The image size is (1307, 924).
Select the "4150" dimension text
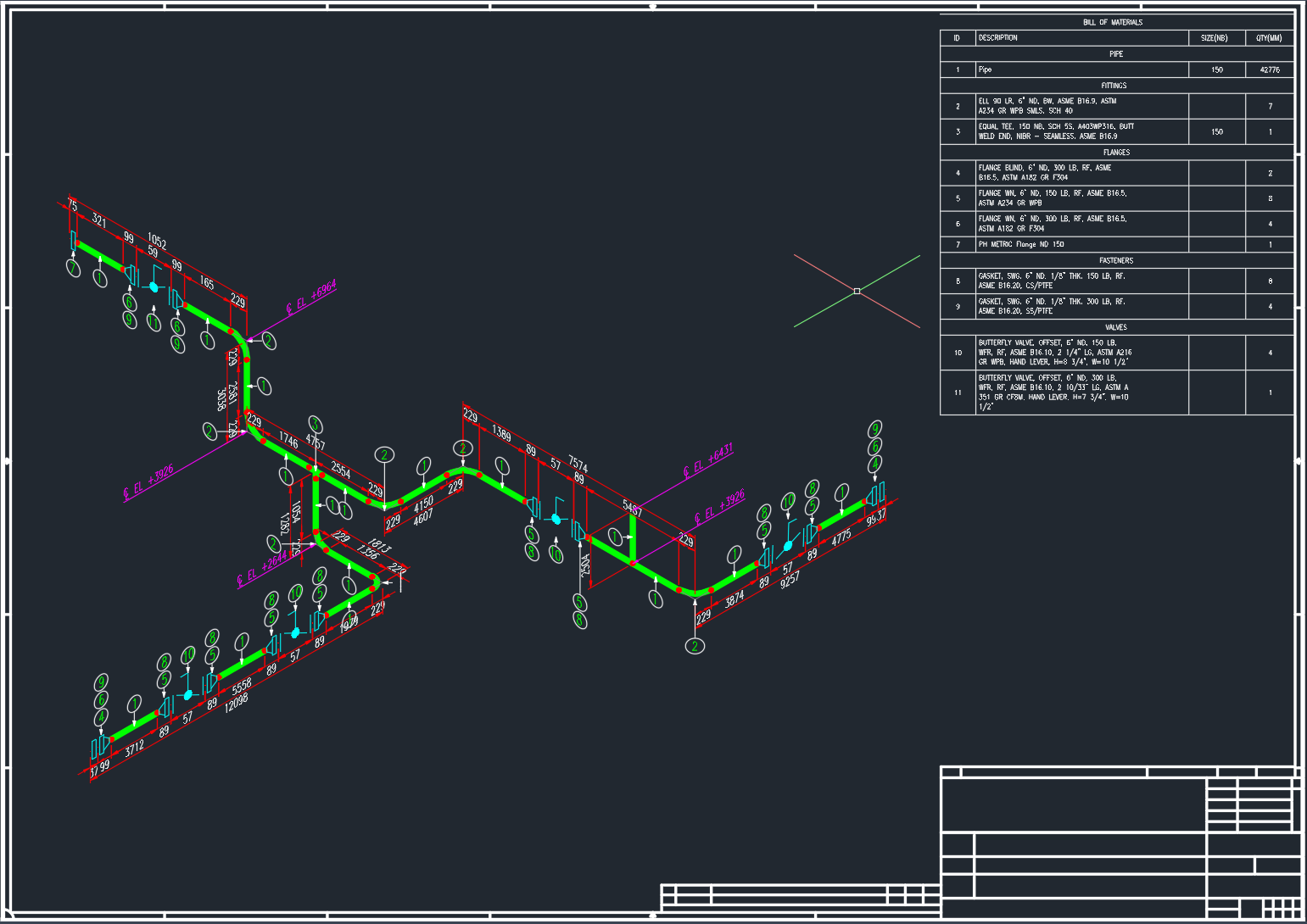[x=423, y=504]
